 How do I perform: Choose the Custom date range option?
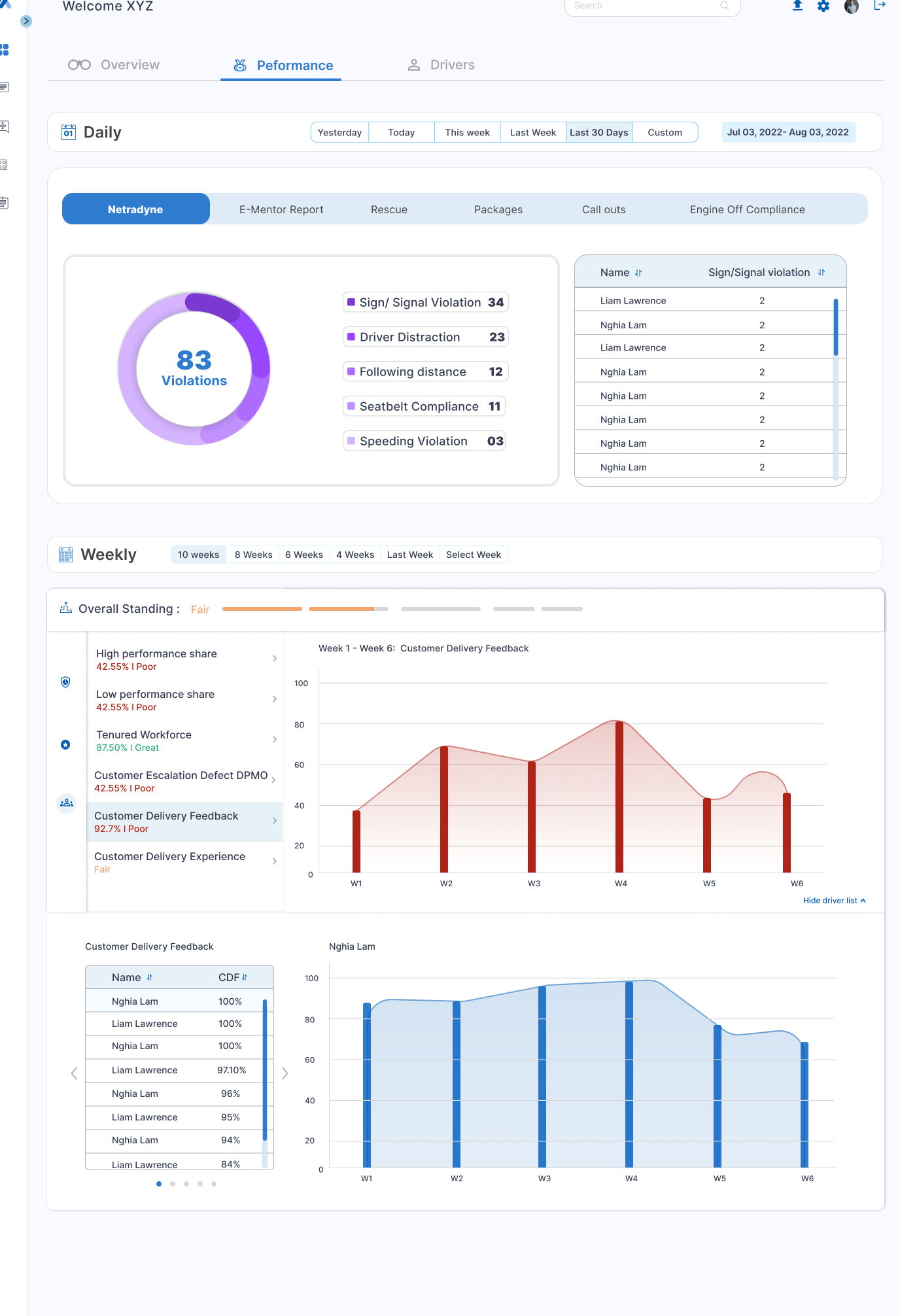tap(665, 132)
